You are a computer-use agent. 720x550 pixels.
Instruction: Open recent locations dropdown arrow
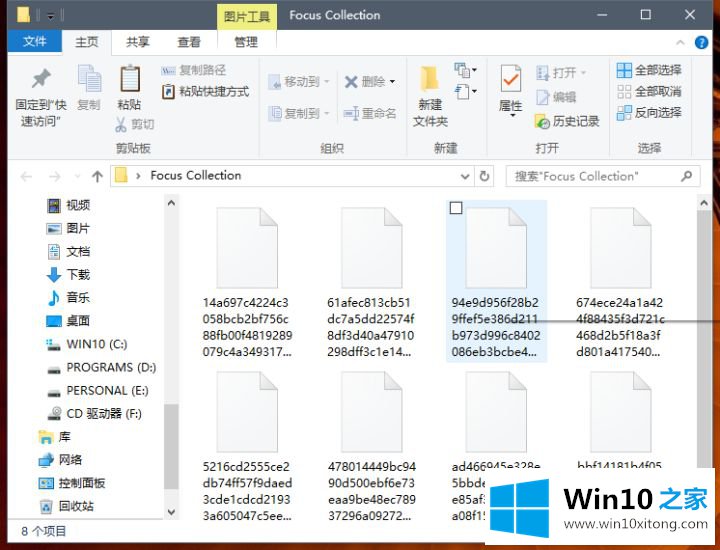click(x=77, y=176)
